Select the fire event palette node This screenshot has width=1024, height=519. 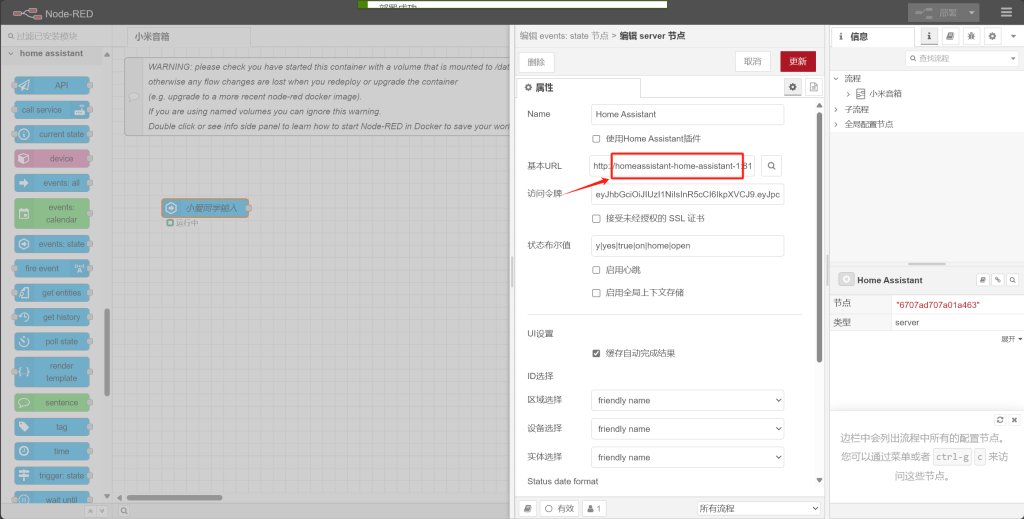pos(52,268)
